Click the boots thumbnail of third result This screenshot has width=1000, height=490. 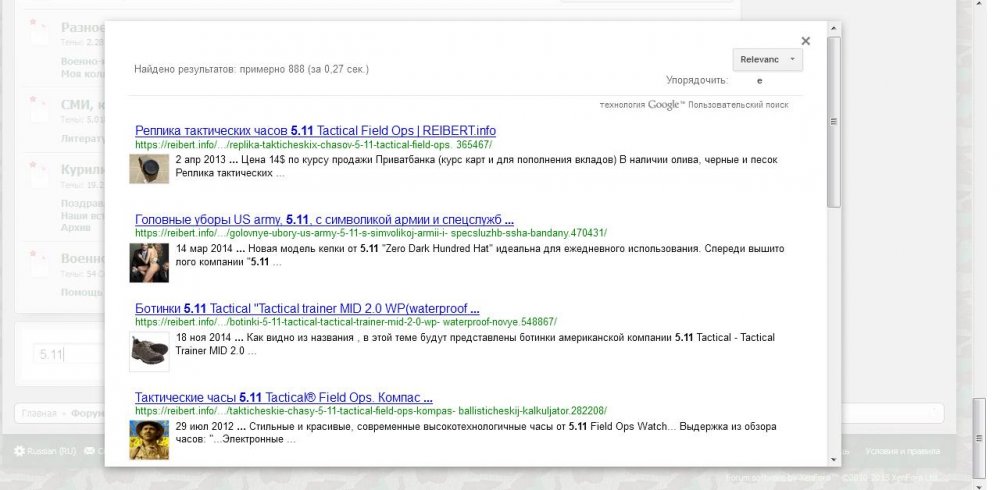[x=149, y=352]
